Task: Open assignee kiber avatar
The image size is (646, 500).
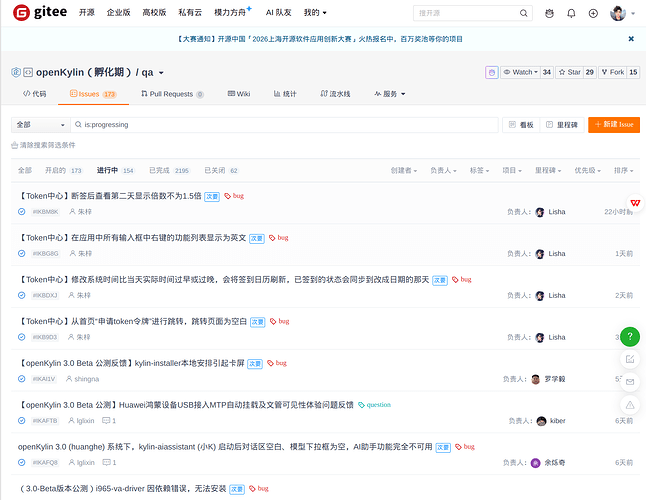Action: pyautogui.click(x=541, y=421)
